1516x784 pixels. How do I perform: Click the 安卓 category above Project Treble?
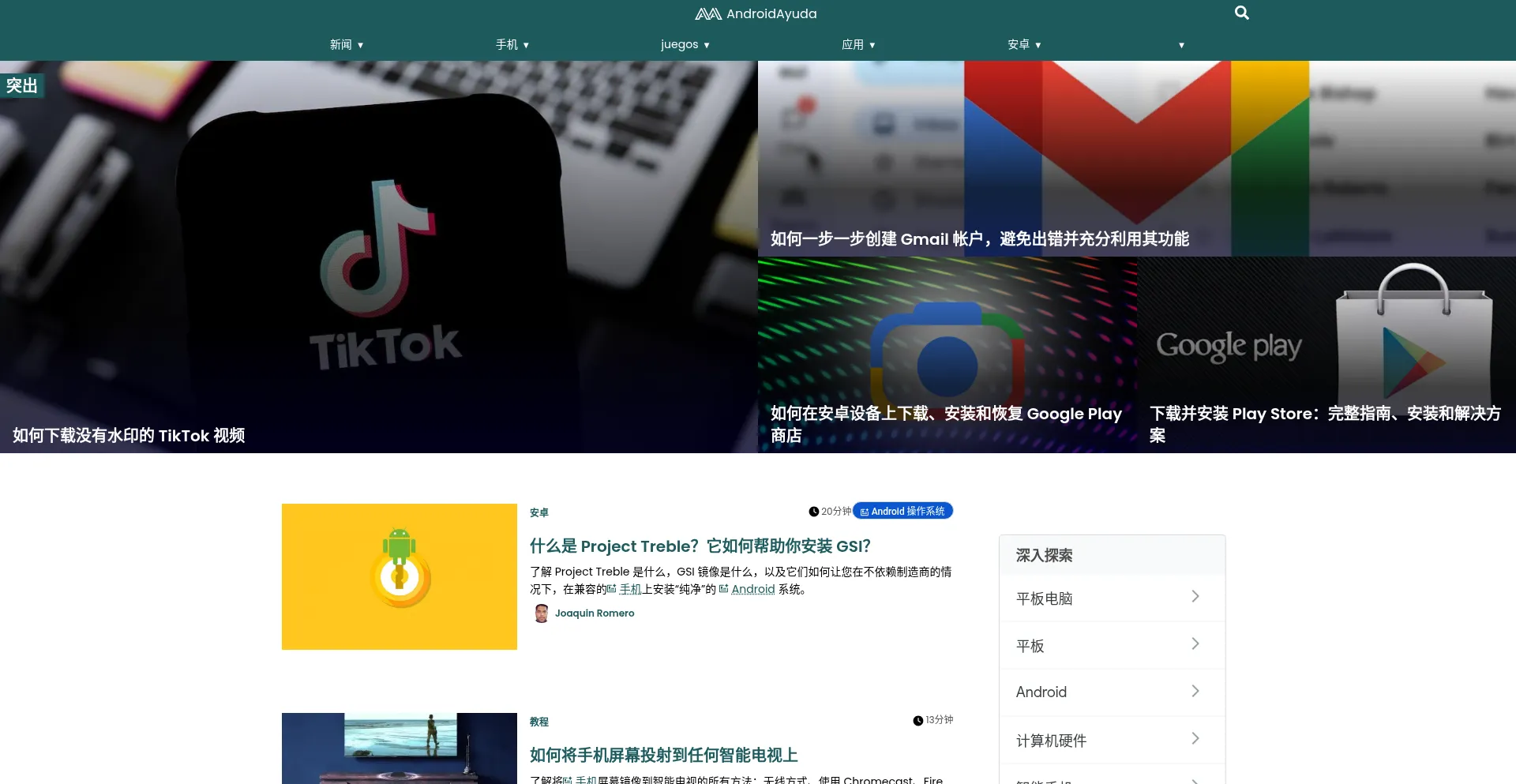(x=539, y=512)
